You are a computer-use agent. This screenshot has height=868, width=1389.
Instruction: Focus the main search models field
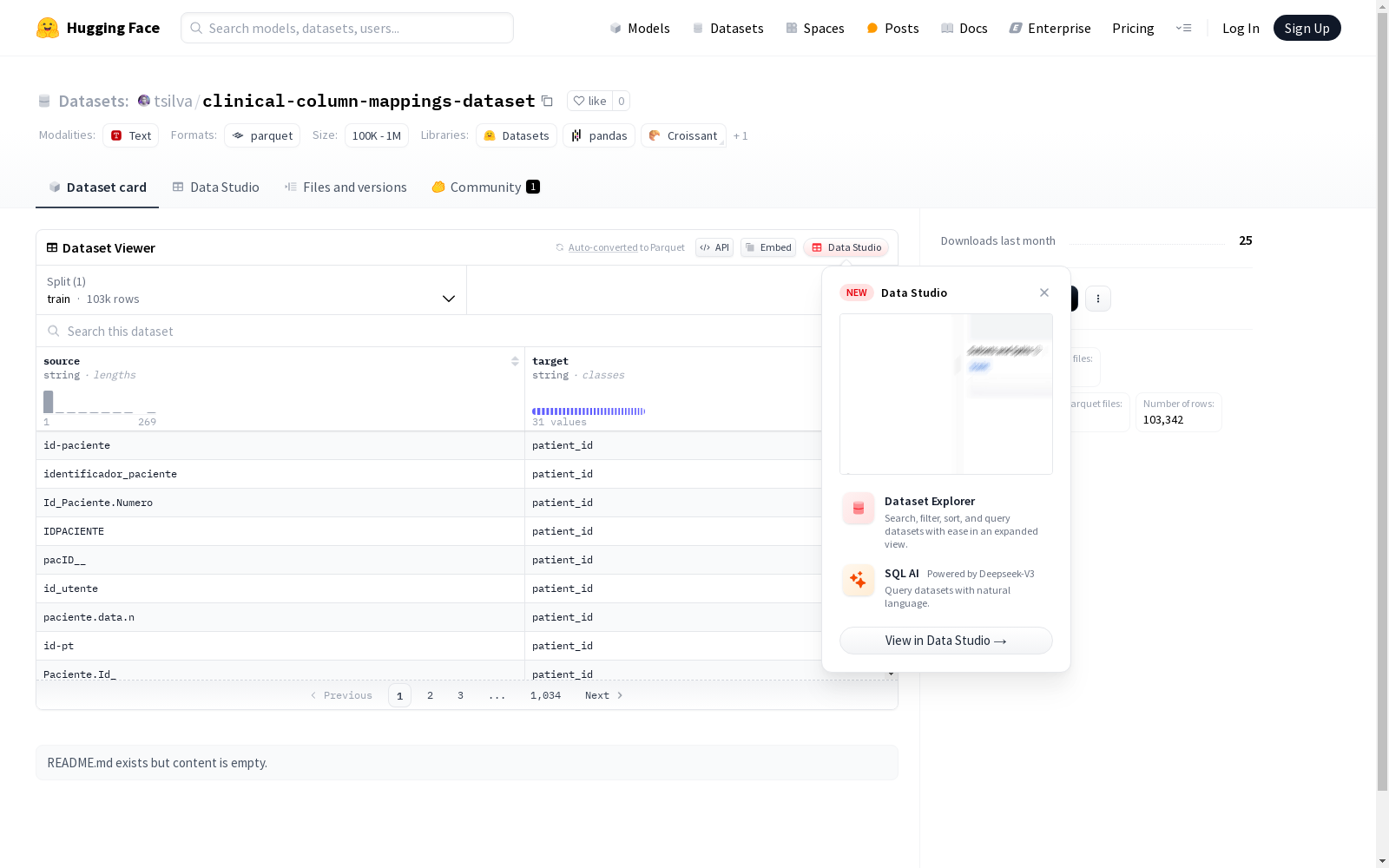click(x=347, y=28)
